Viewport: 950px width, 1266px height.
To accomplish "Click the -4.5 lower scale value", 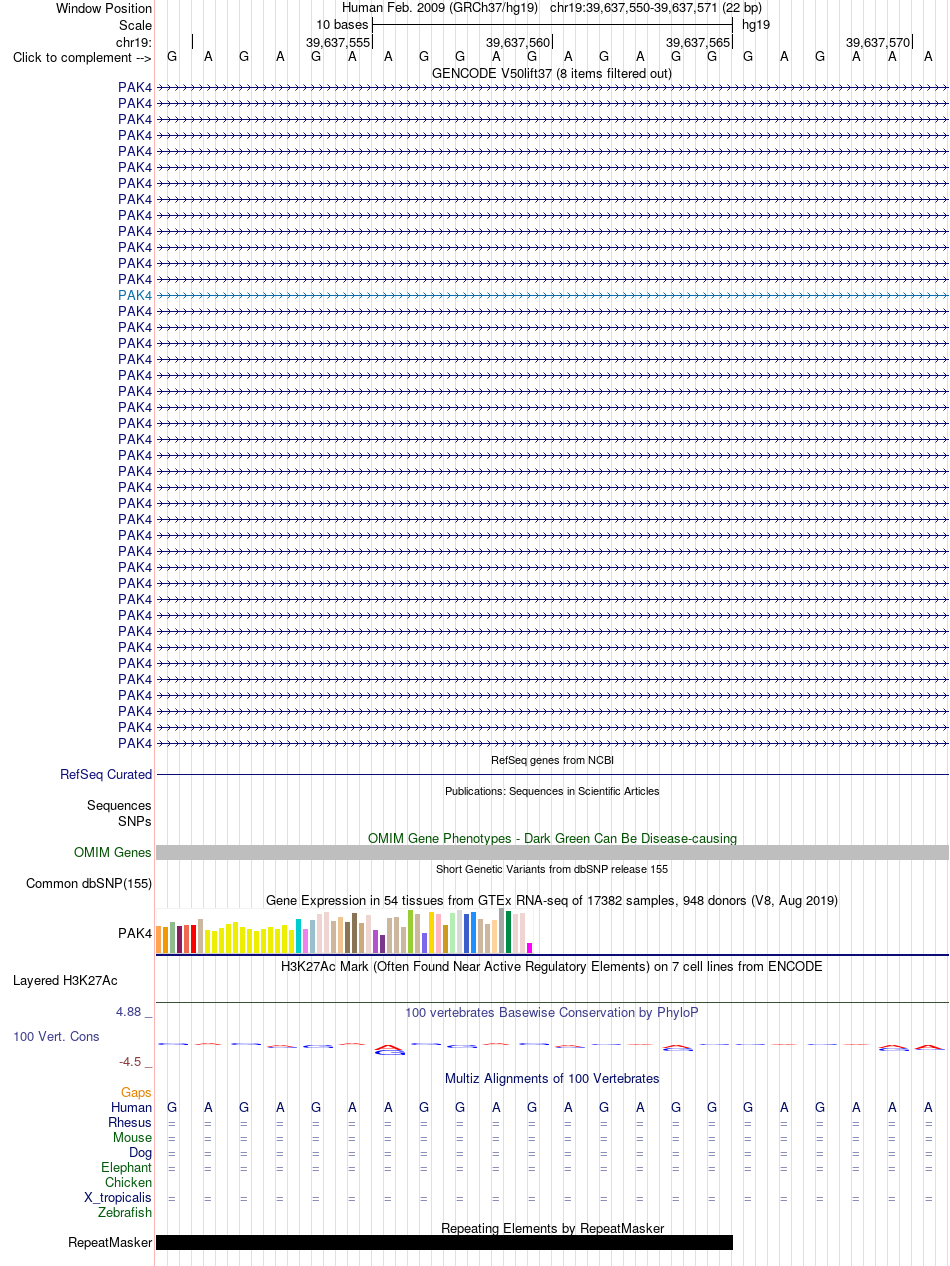I will [130, 1062].
